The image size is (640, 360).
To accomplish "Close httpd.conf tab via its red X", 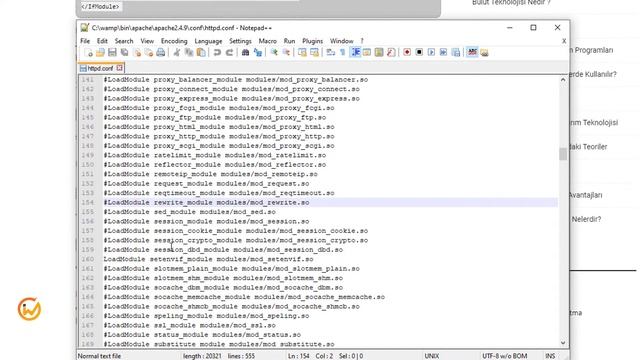I will coord(119,68).
